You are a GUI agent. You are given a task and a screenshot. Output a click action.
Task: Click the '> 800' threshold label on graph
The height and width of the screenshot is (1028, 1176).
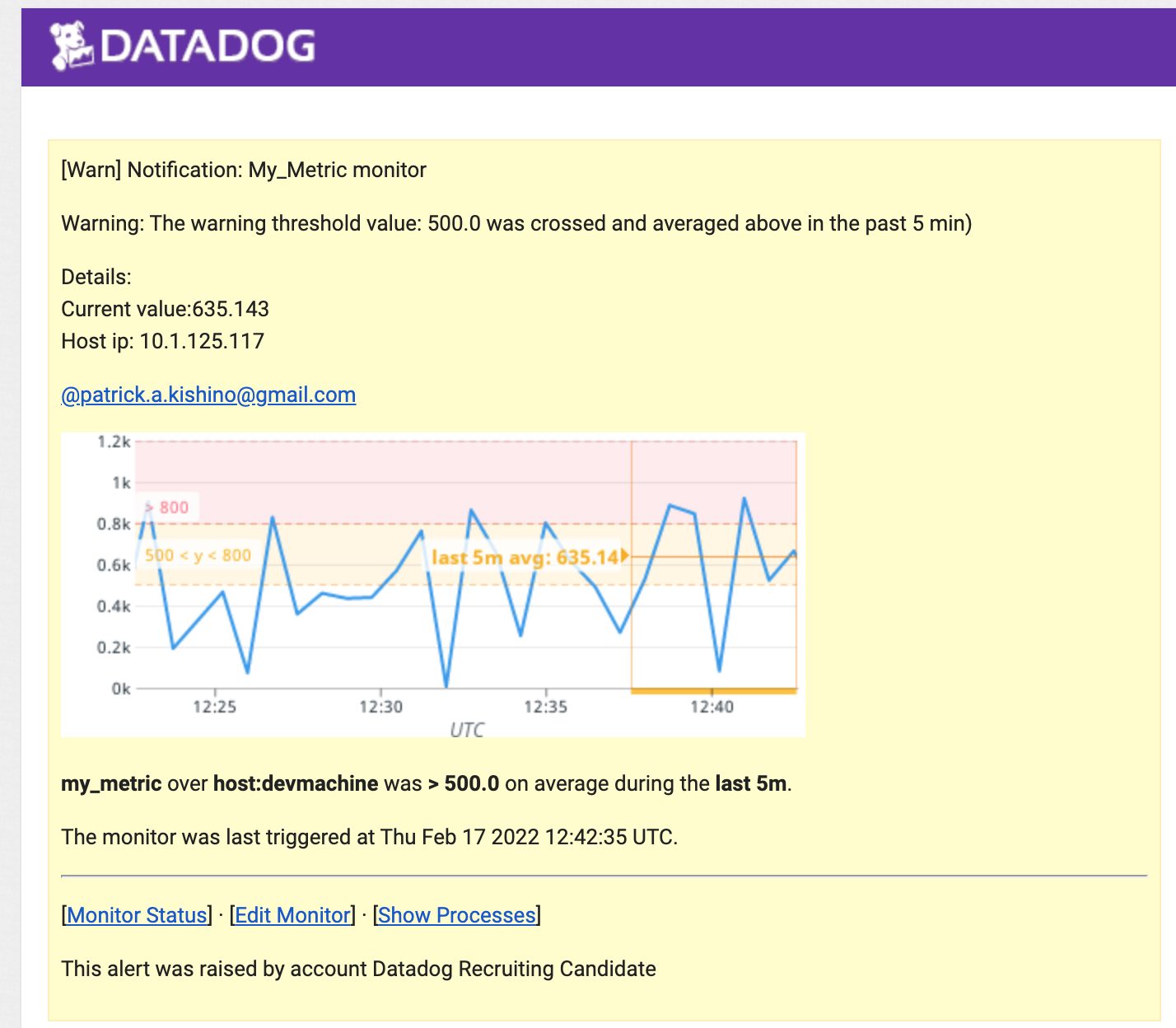coord(167,507)
